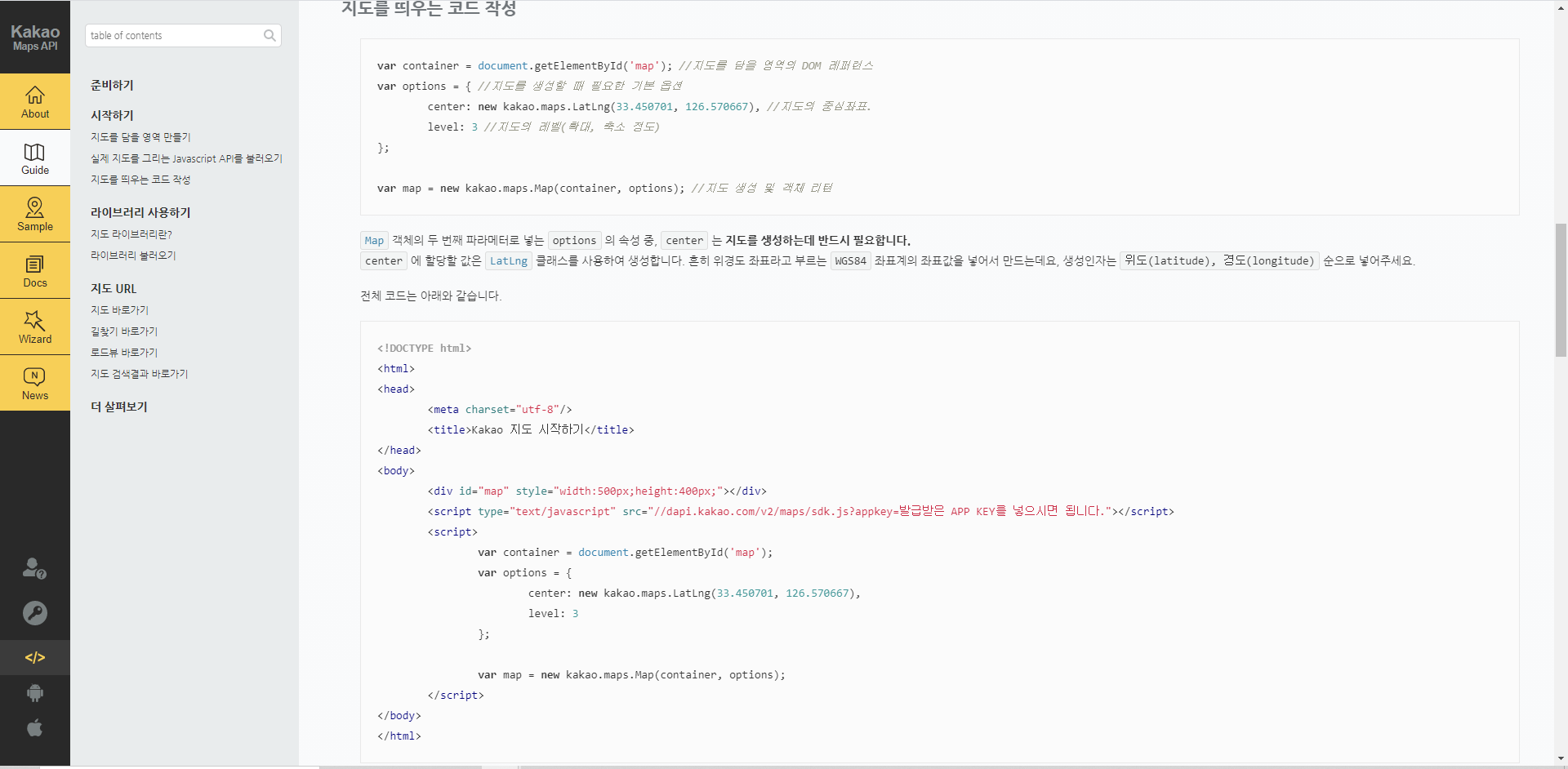Click the meta charset utf-8 code line
This screenshot has height=769, width=1568.
(x=500, y=409)
